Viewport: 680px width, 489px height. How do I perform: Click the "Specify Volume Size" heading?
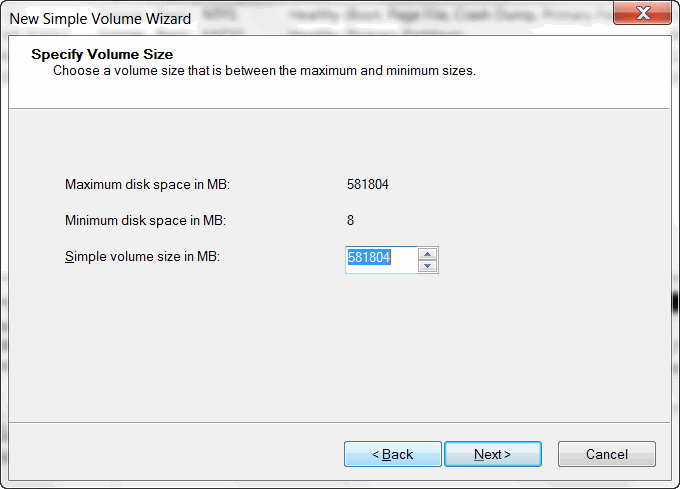102,54
